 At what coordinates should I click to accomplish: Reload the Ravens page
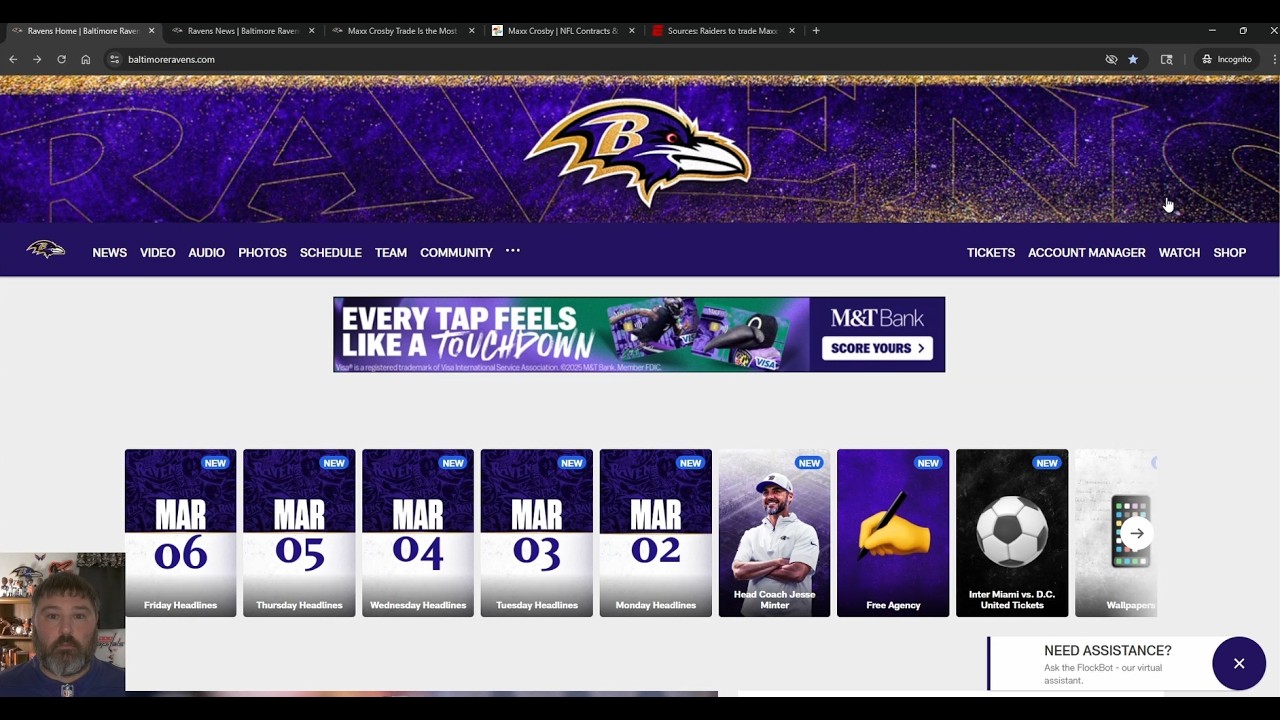61,59
